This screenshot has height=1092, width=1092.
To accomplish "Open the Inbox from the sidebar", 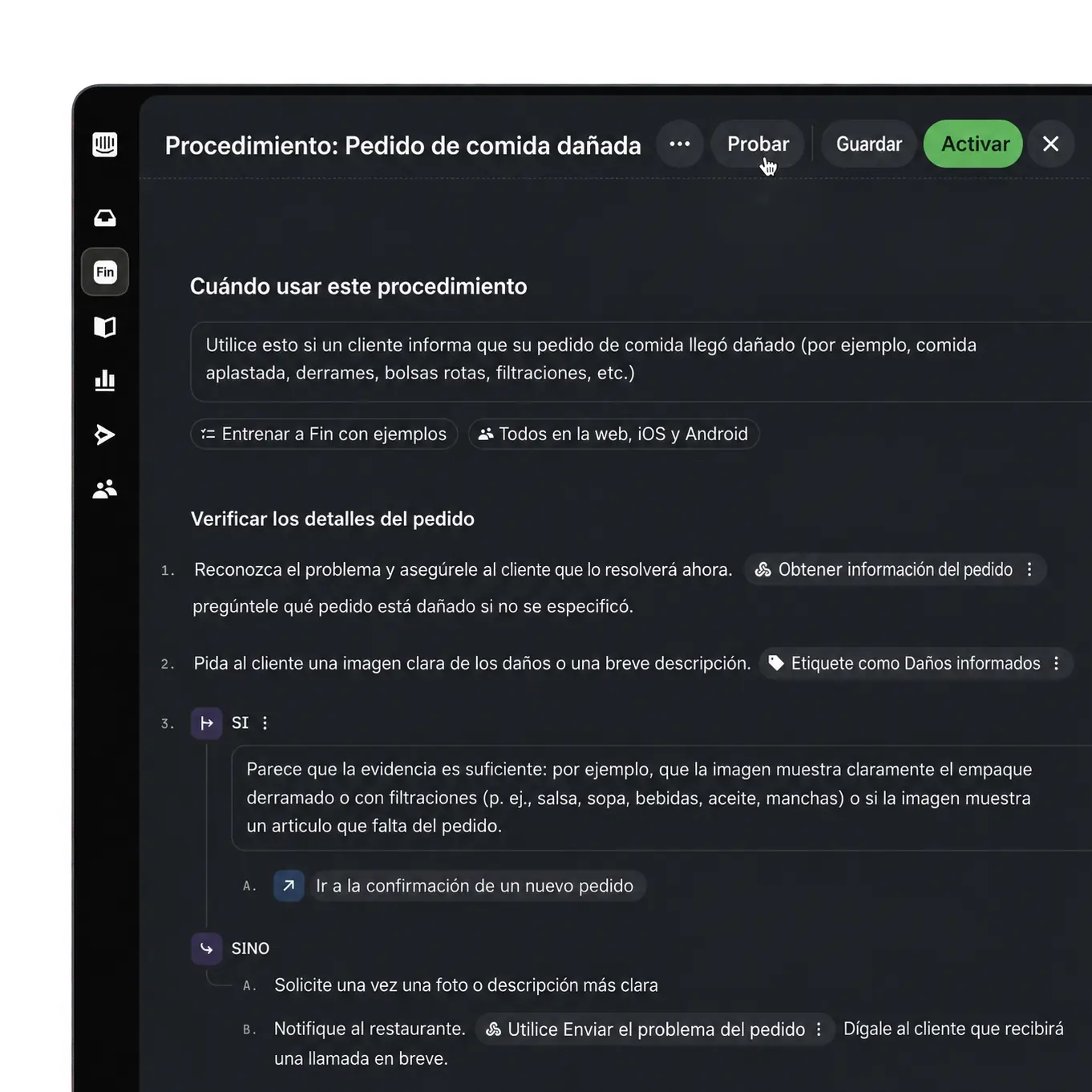I will [x=105, y=218].
